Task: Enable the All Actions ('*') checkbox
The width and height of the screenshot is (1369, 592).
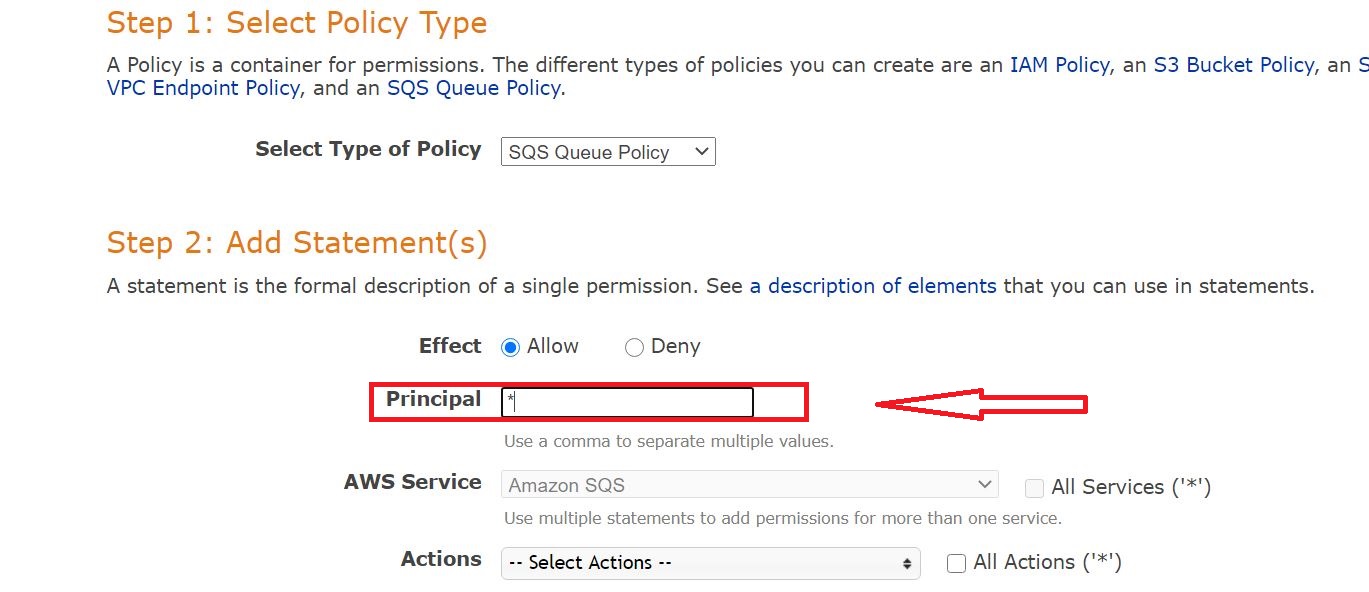Action: (x=956, y=563)
